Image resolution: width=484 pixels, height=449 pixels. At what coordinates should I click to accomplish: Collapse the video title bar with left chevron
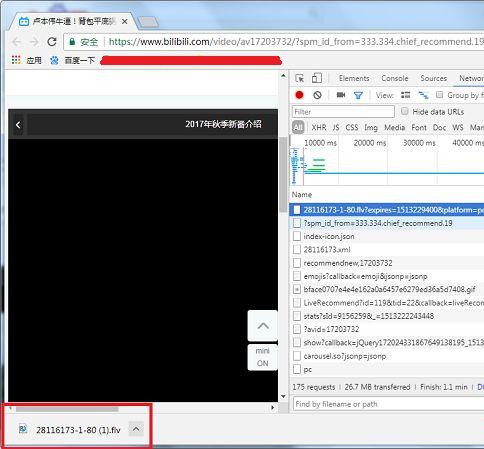coord(18,125)
